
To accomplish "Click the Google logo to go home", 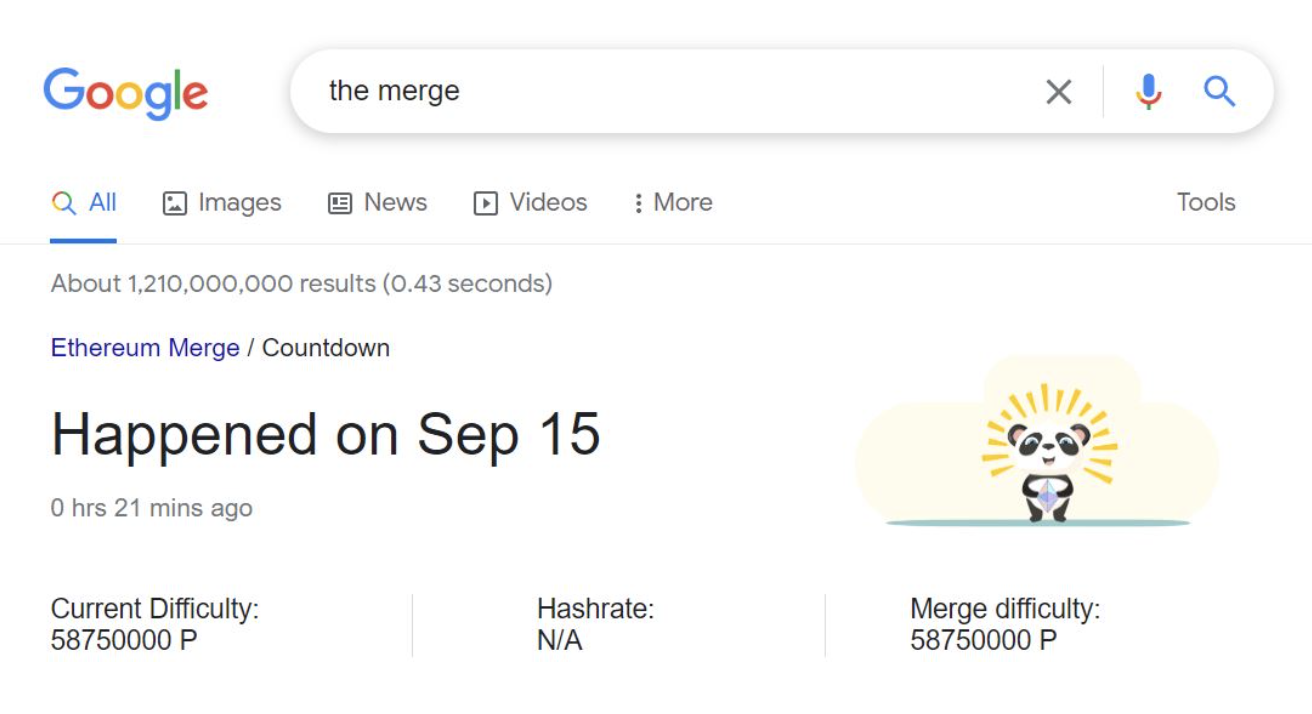I will point(126,92).
